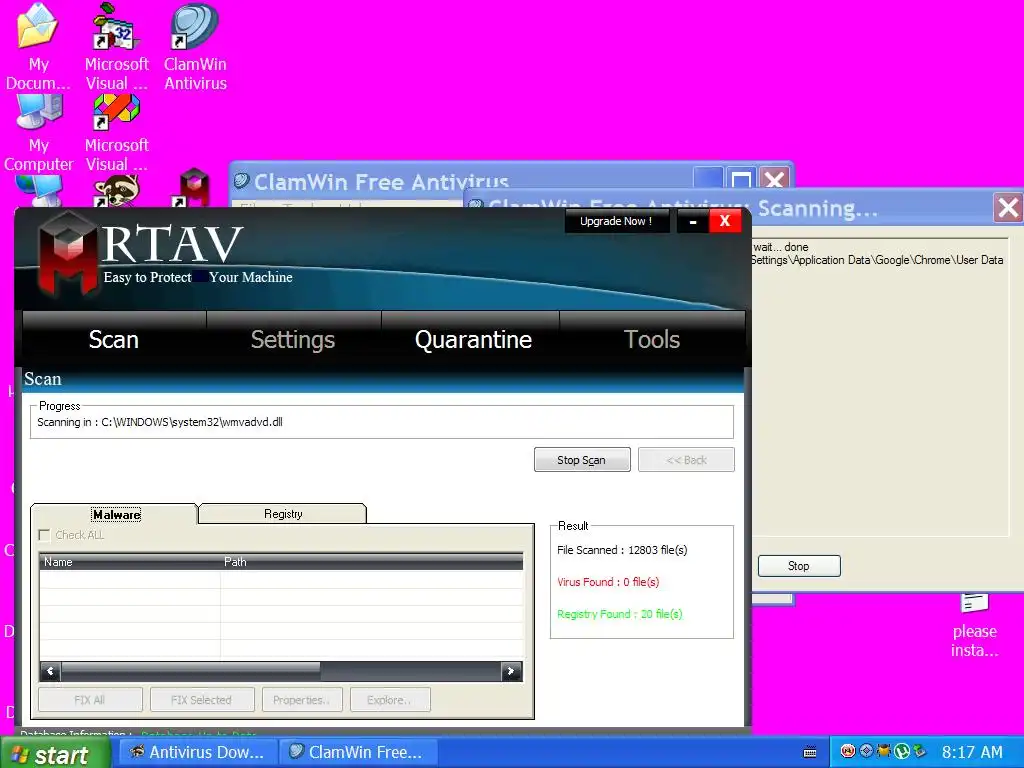
Task: Open the Scan section in RTAV
Action: [x=114, y=340]
